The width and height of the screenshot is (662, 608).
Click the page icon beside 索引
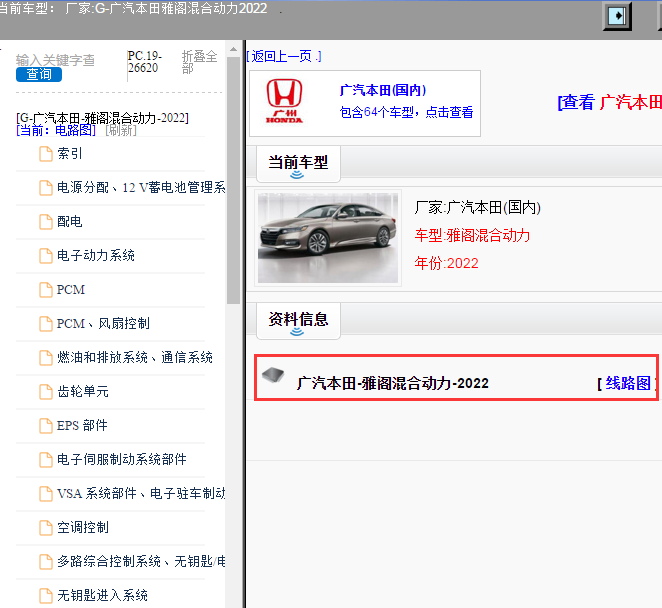coord(46,154)
